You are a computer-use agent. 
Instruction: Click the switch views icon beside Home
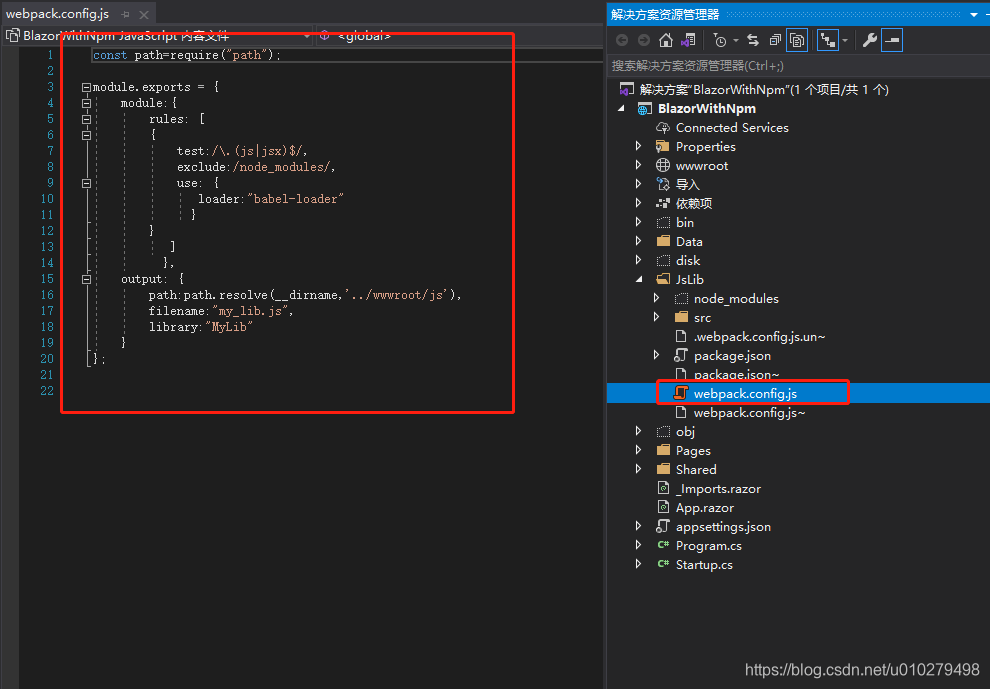coord(688,40)
